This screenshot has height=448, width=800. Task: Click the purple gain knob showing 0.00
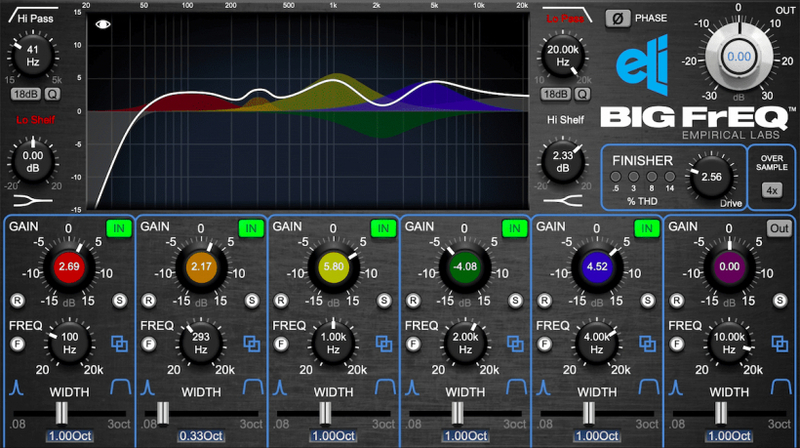(x=729, y=267)
